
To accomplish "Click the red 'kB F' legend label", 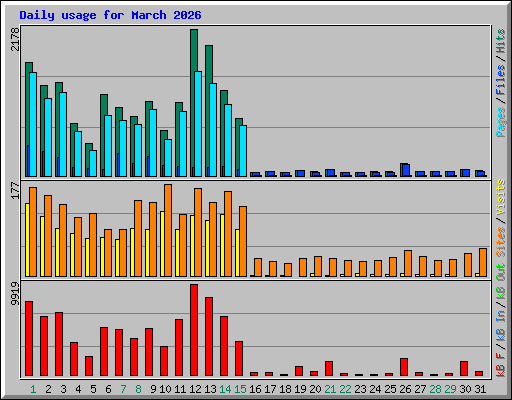I will click(x=501, y=365).
